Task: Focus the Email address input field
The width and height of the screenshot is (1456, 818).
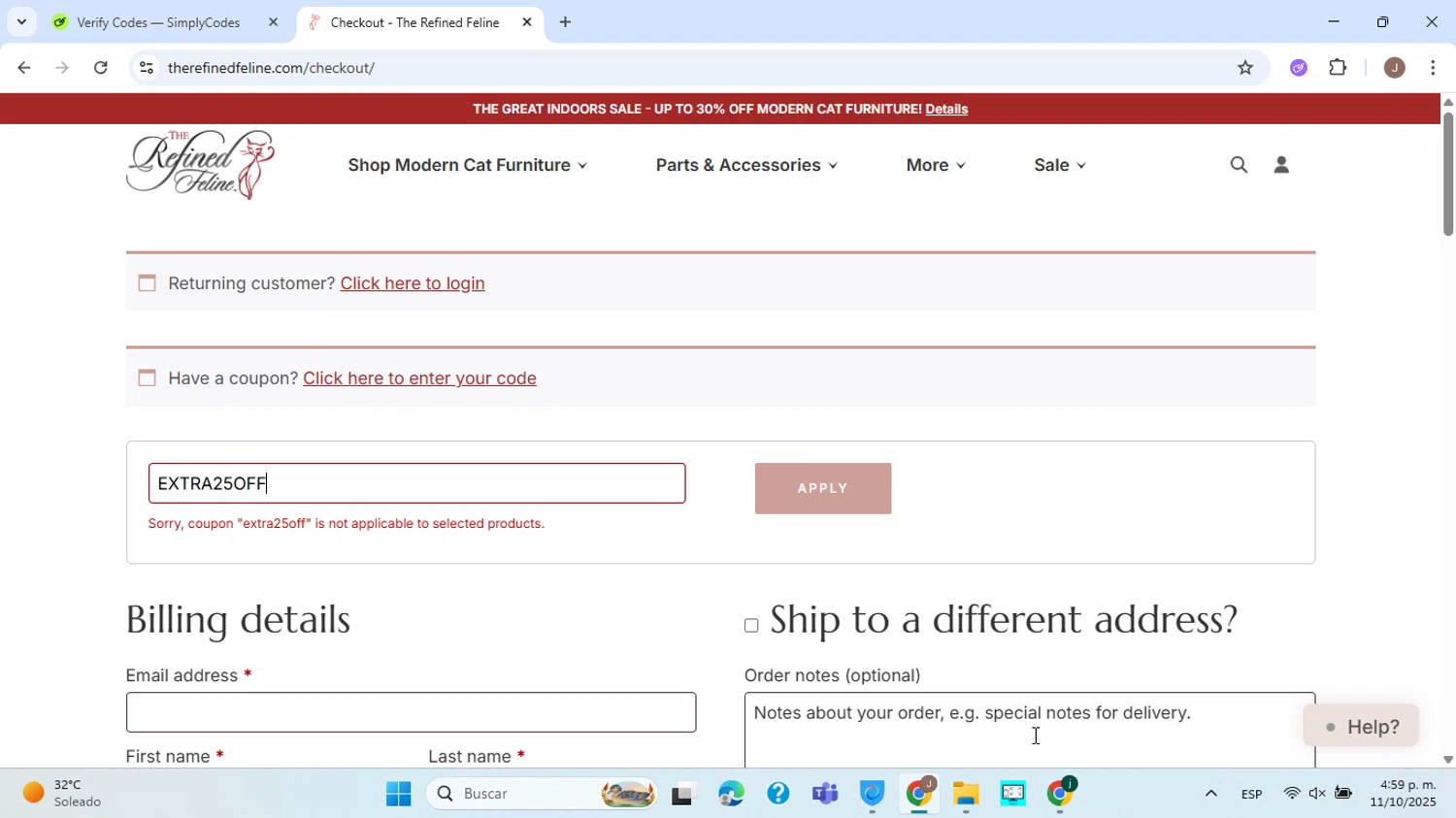Action: [x=412, y=712]
